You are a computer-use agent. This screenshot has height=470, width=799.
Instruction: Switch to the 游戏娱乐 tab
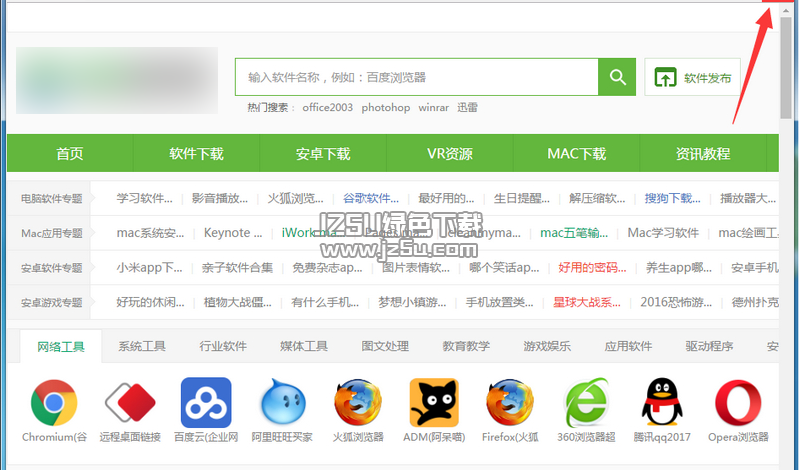pyautogui.click(x=547, y=347)
